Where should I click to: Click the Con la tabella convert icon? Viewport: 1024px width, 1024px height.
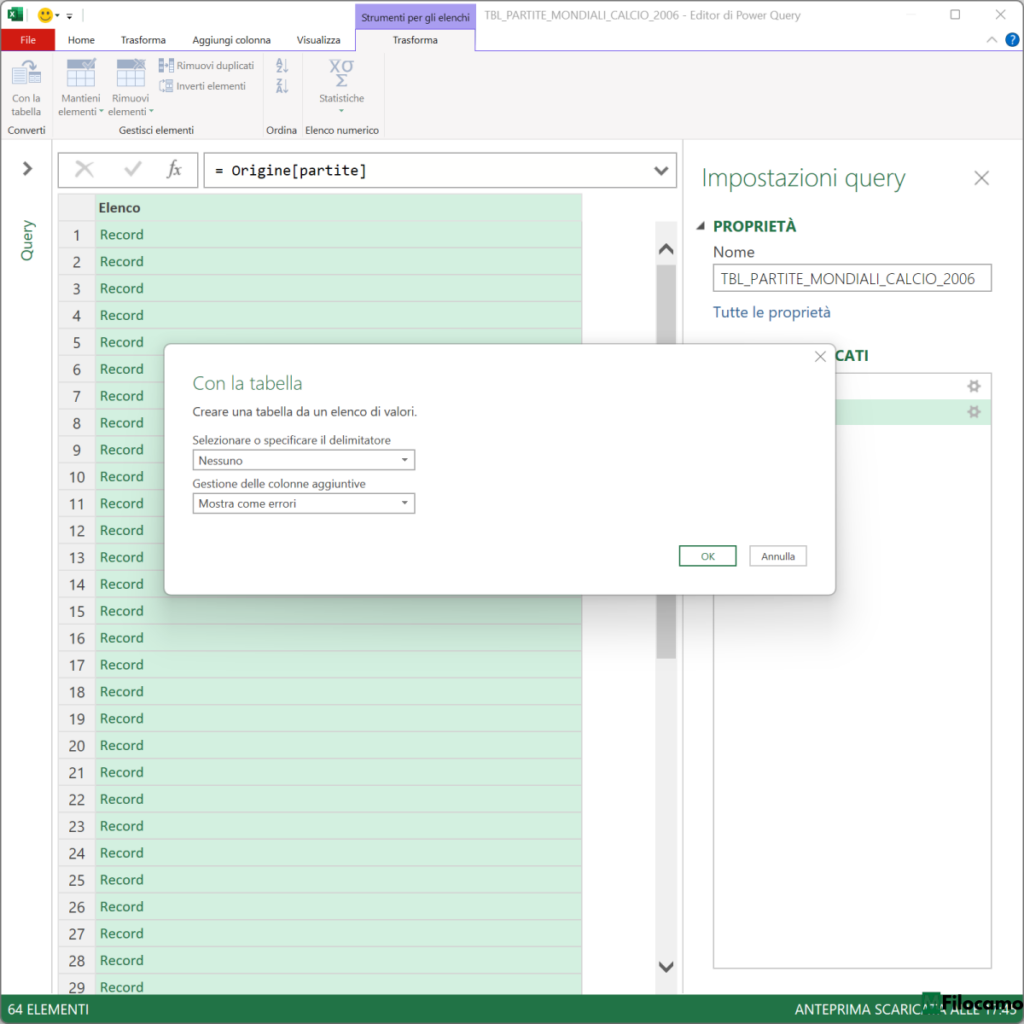(26, 88)
